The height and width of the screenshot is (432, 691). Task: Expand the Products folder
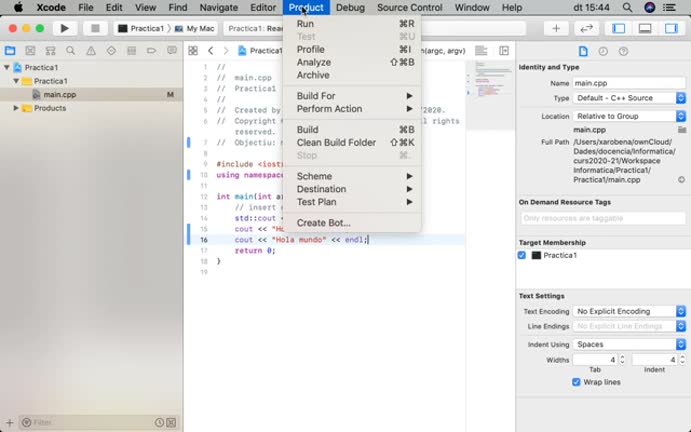pos(16,108)
